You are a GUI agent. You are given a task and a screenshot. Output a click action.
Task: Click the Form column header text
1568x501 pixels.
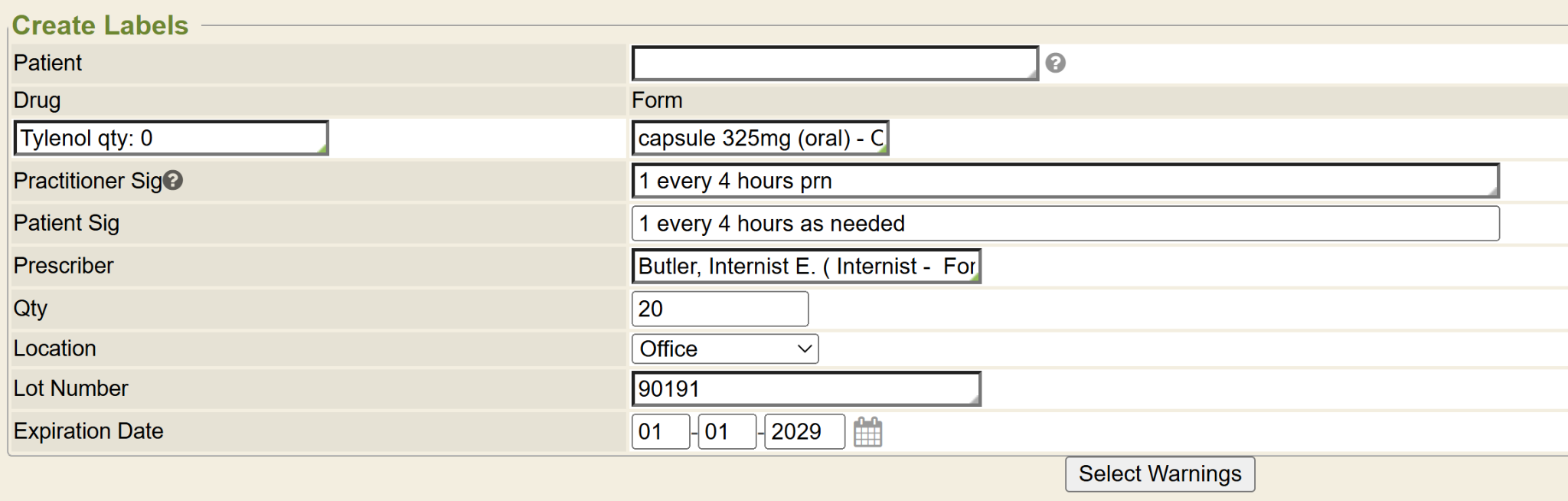pos(657,100)
